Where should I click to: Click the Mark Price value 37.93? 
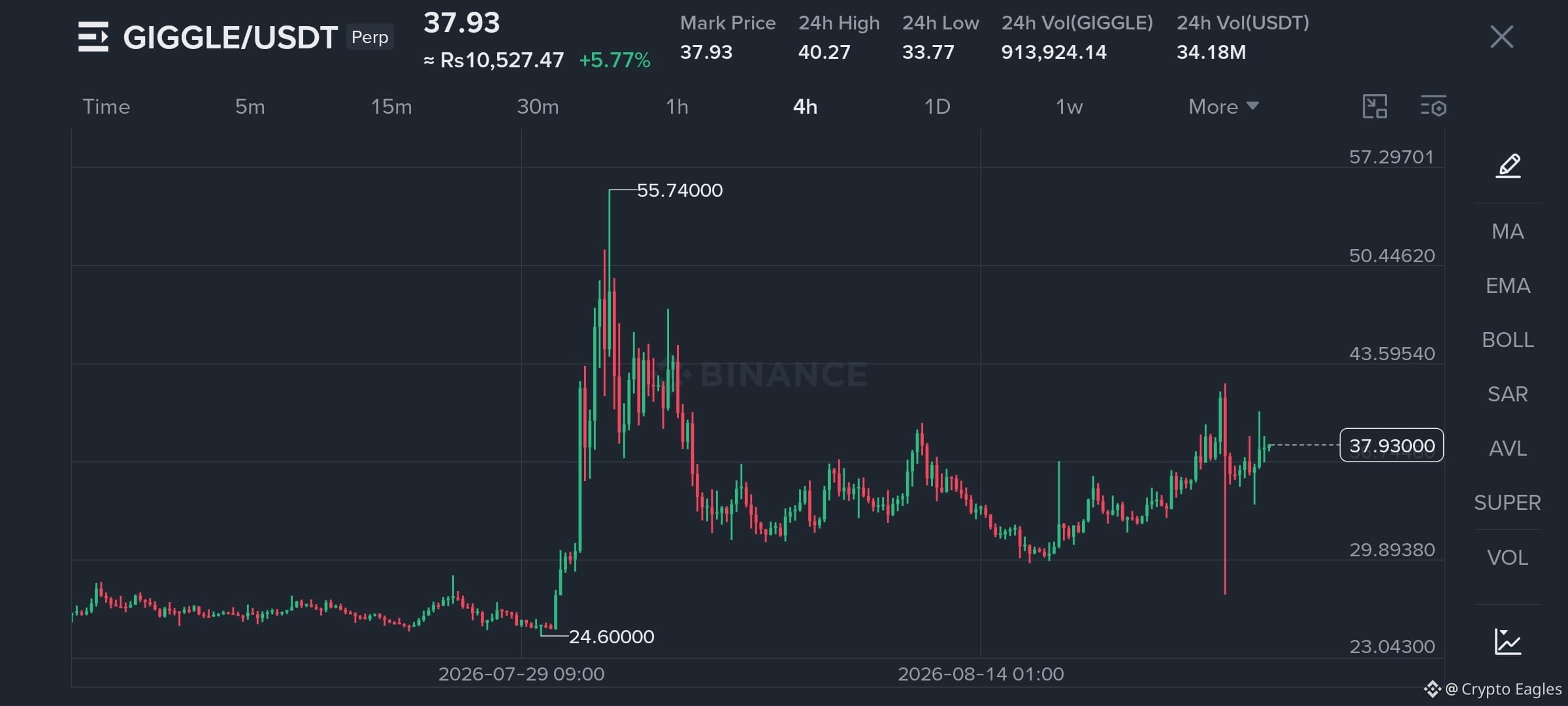(706, 52)
